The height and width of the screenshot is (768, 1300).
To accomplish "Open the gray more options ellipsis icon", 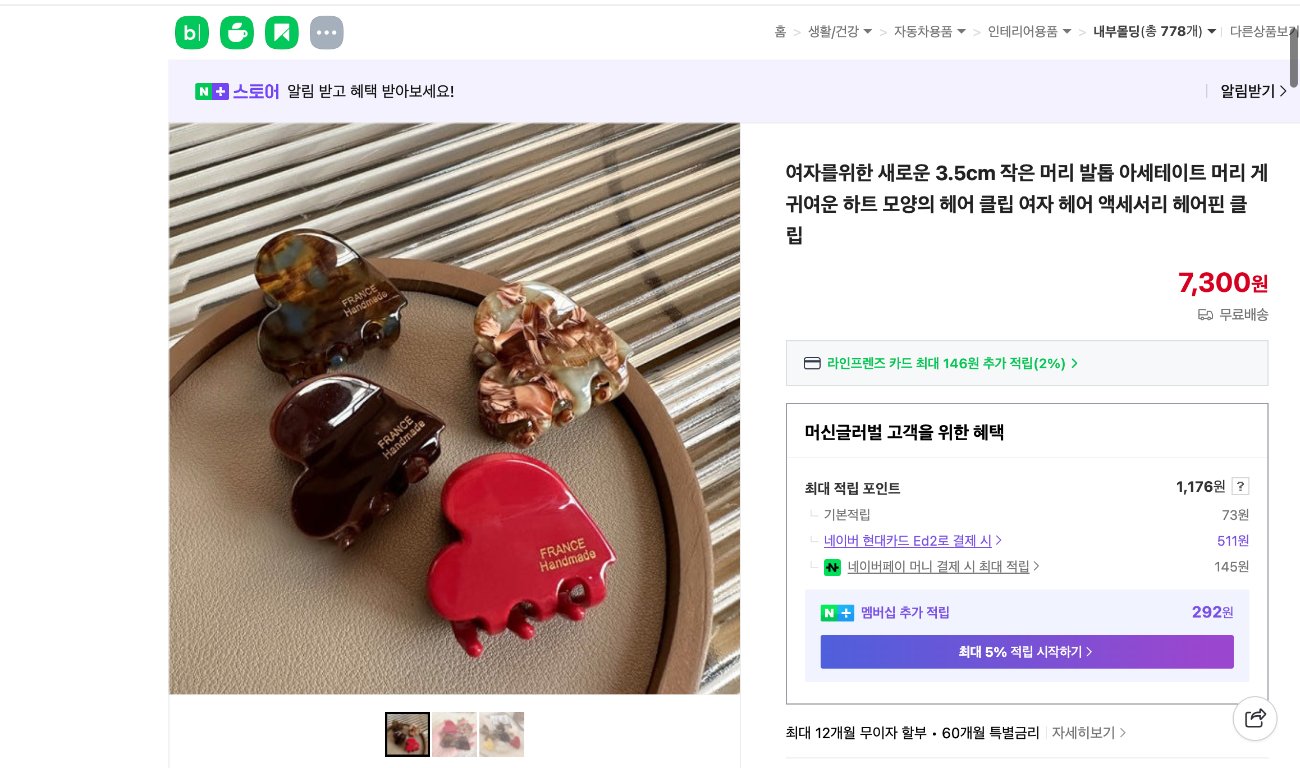I will (326, 32).
